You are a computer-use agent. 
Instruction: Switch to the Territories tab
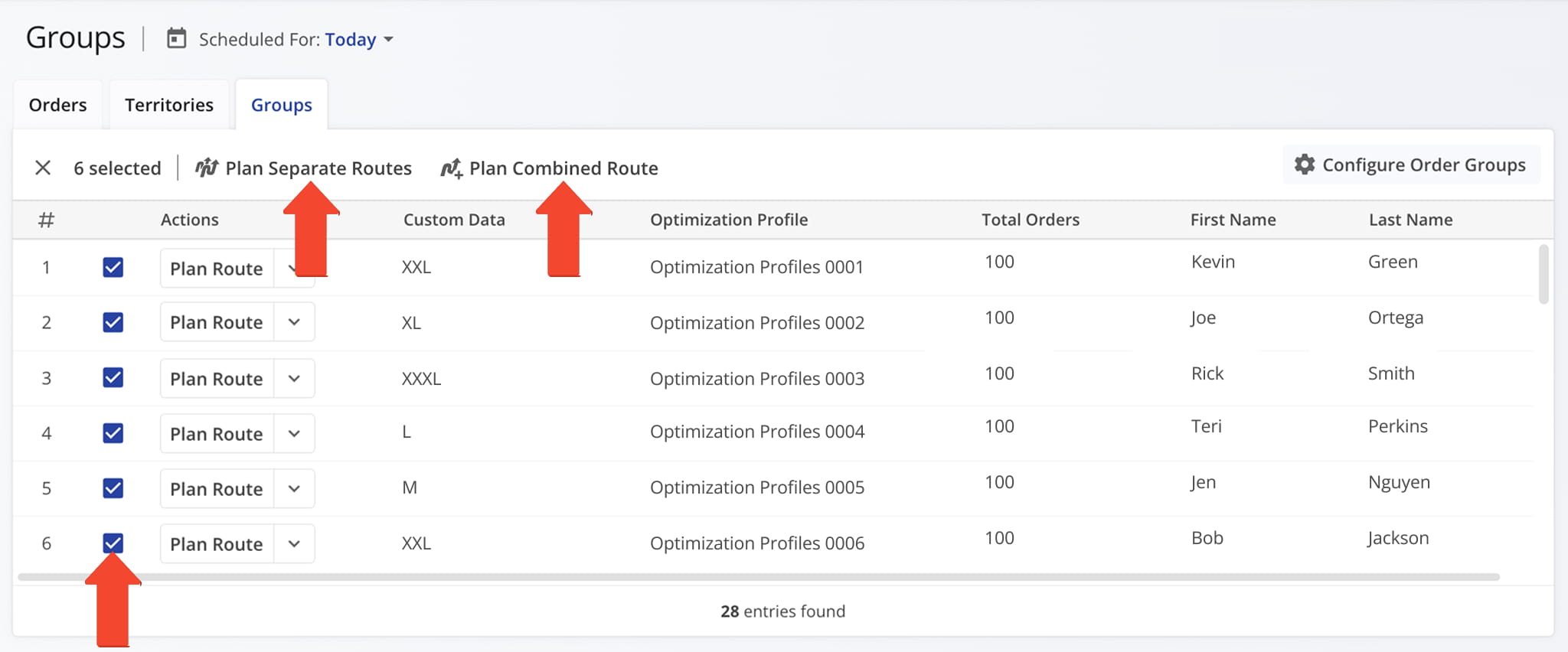[169, 105]
